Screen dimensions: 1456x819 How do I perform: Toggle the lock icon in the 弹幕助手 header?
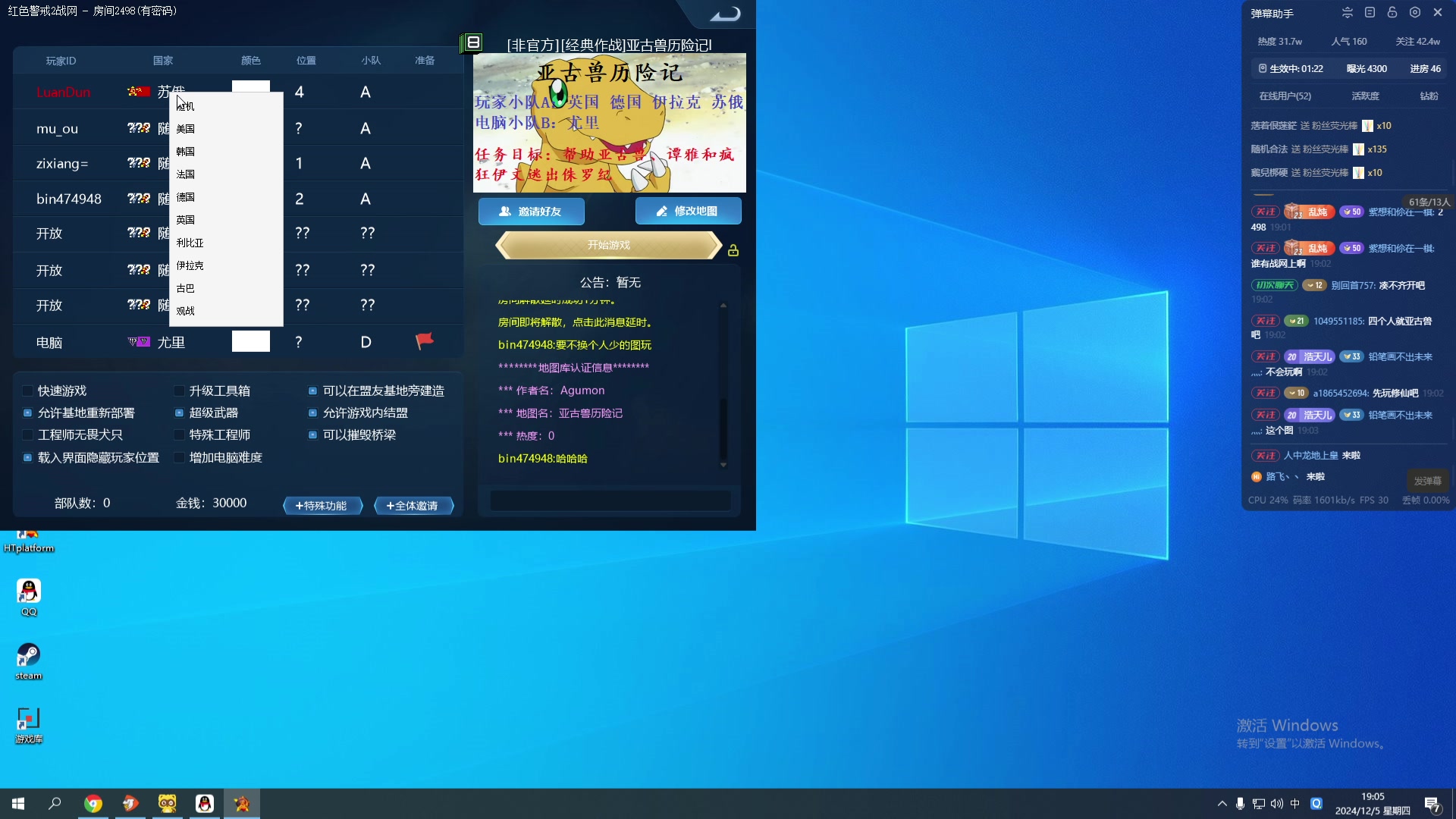(x=1392, y=13)
